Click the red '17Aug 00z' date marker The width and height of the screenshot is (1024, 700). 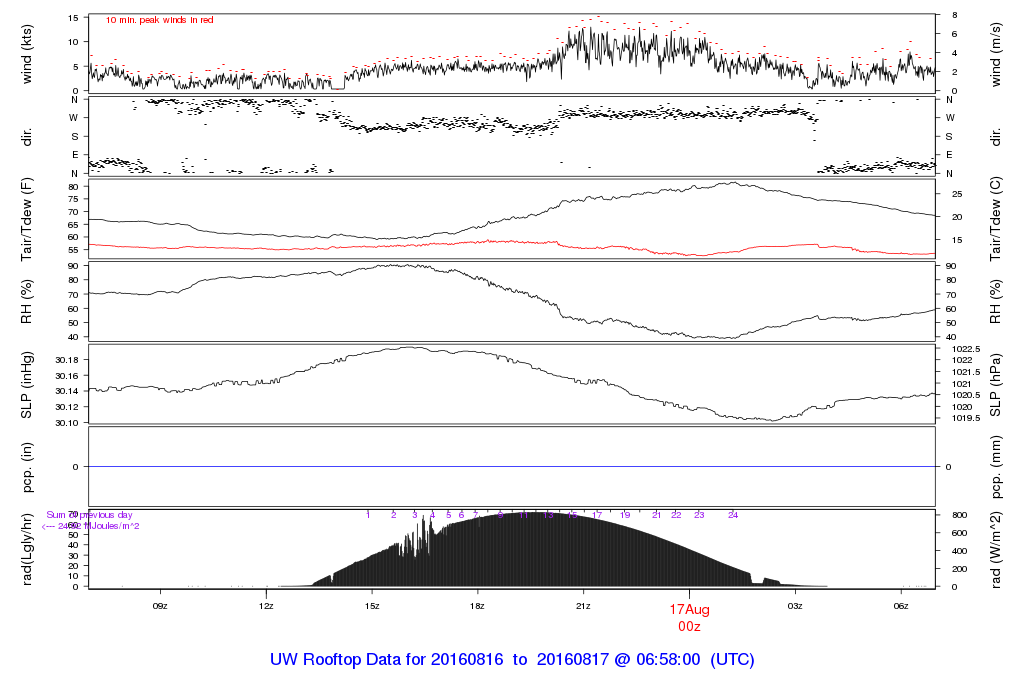(689, 617)
